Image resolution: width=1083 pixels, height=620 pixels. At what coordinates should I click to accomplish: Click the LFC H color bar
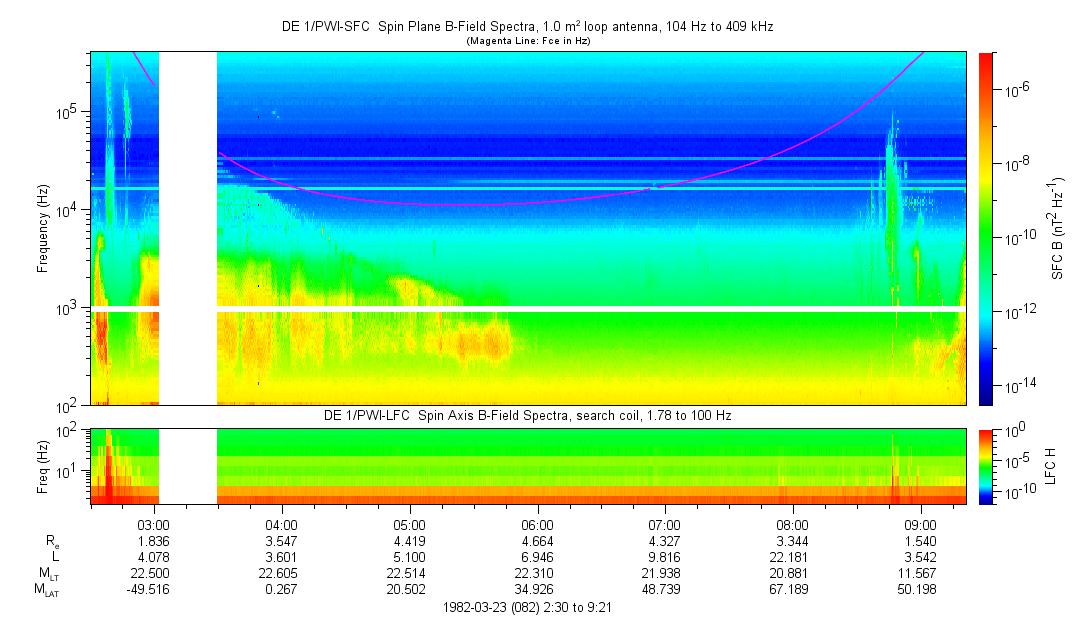point(986,465)
